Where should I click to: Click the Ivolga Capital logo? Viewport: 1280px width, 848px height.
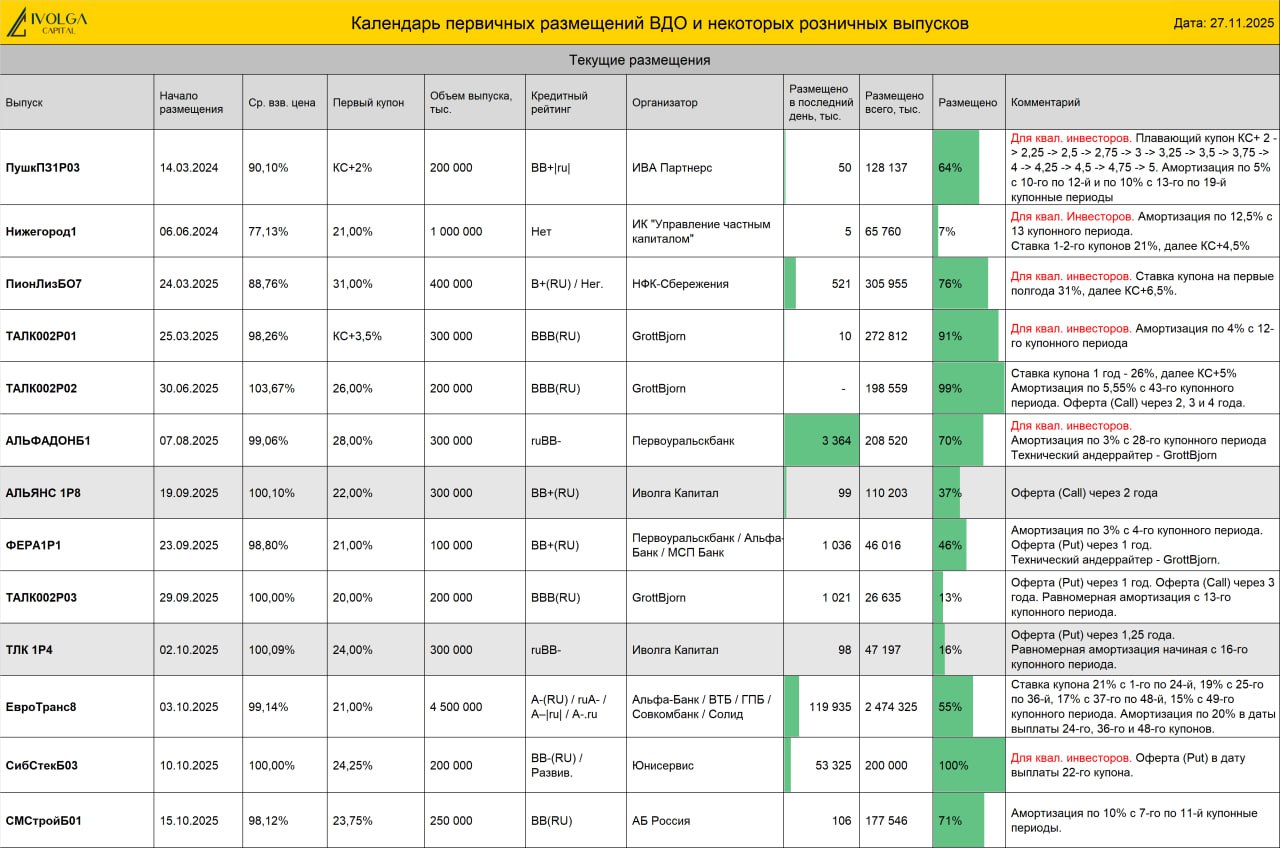coord(48,22)
